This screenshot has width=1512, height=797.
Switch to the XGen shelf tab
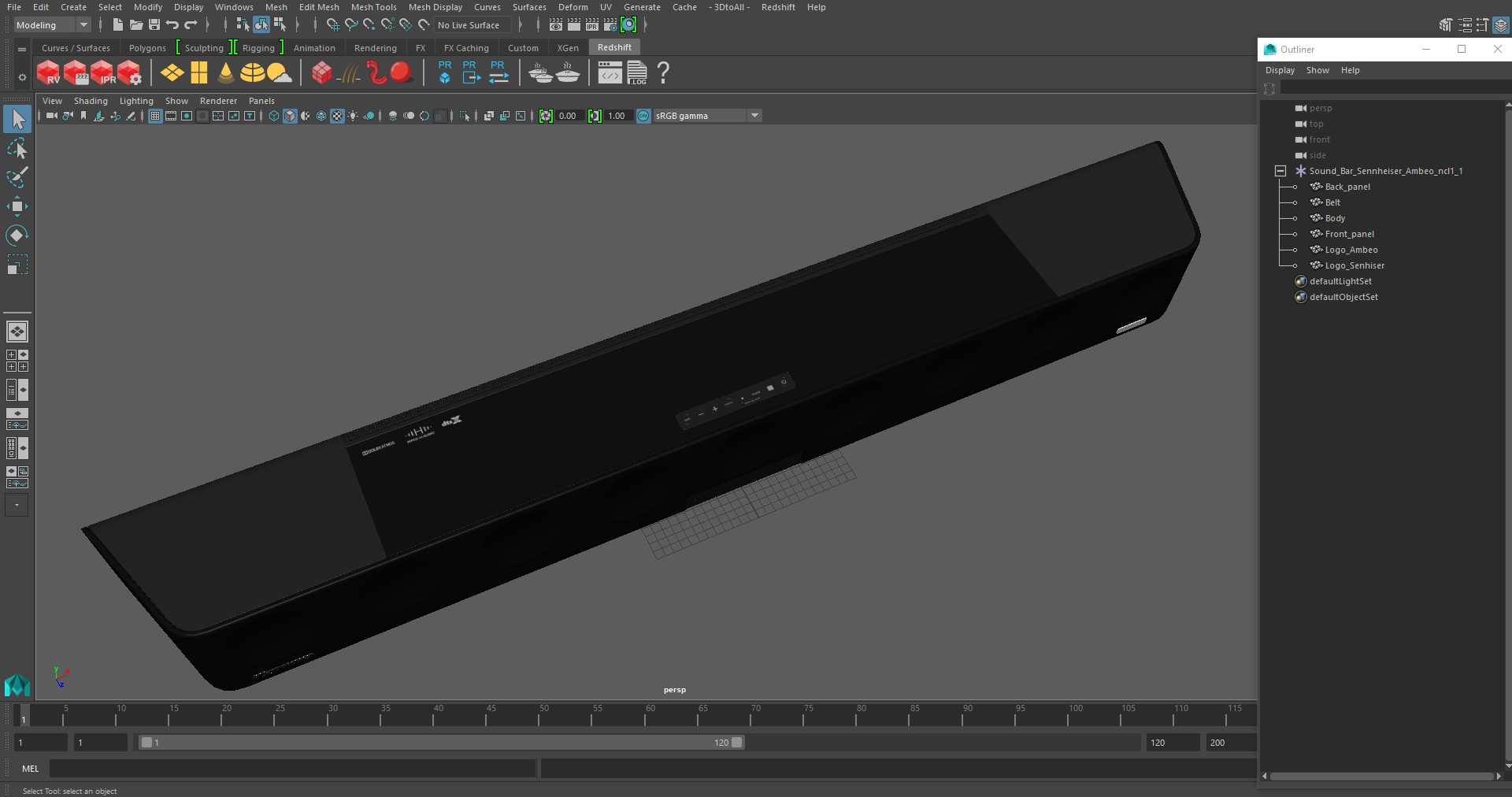click(x=568, y=48)
